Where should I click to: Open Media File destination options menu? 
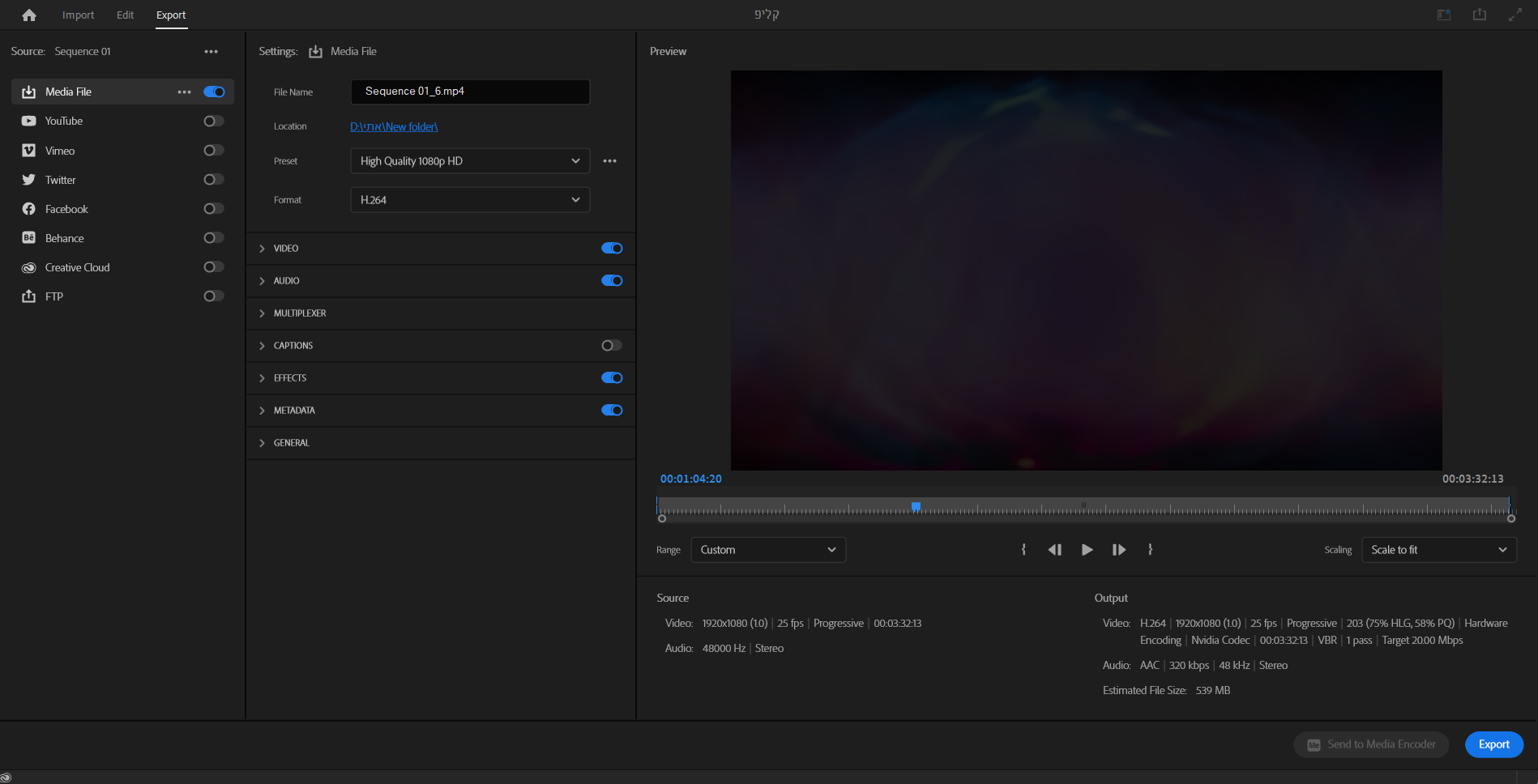(x=185, y=92)
